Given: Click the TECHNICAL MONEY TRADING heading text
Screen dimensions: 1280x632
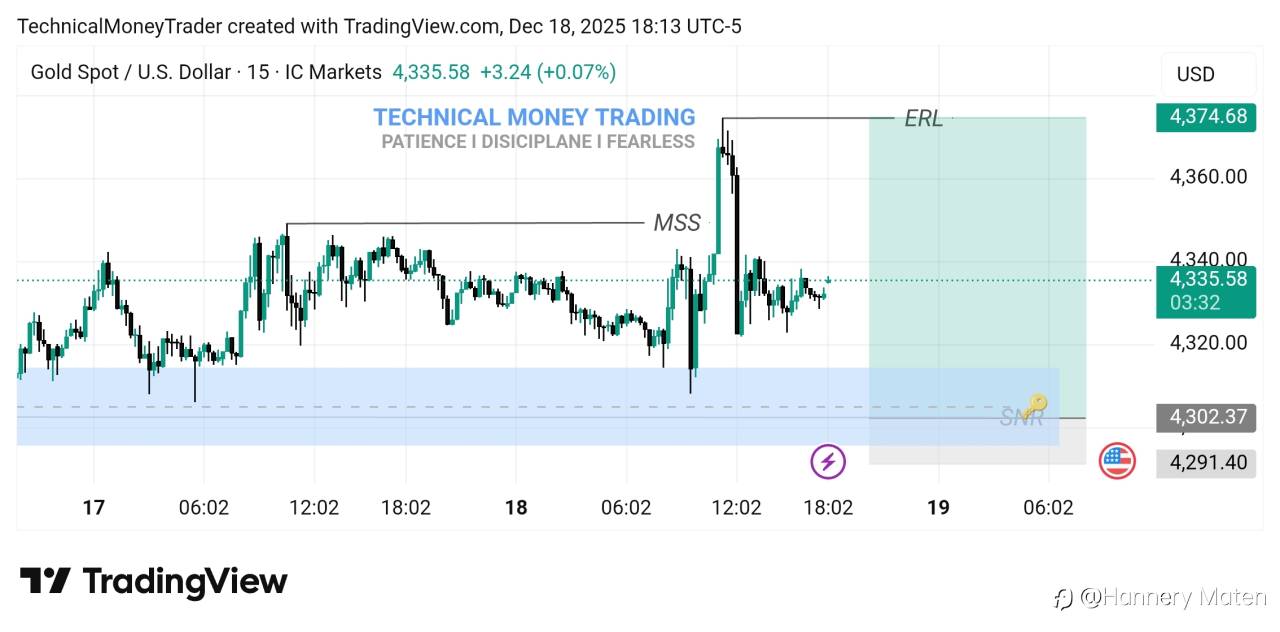Looking at the screenshot, I should (x=534, y=117).
